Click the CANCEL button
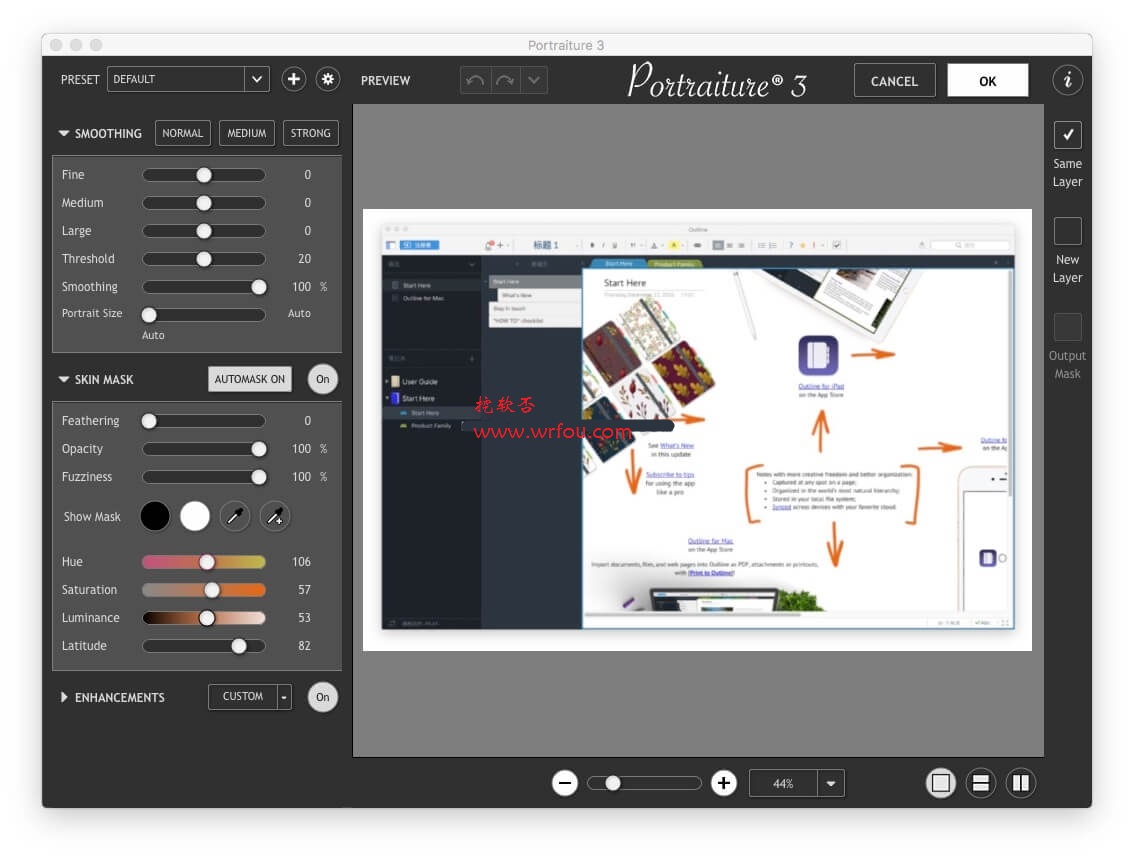The image size is (1134, 858). (x=894, y=80)
